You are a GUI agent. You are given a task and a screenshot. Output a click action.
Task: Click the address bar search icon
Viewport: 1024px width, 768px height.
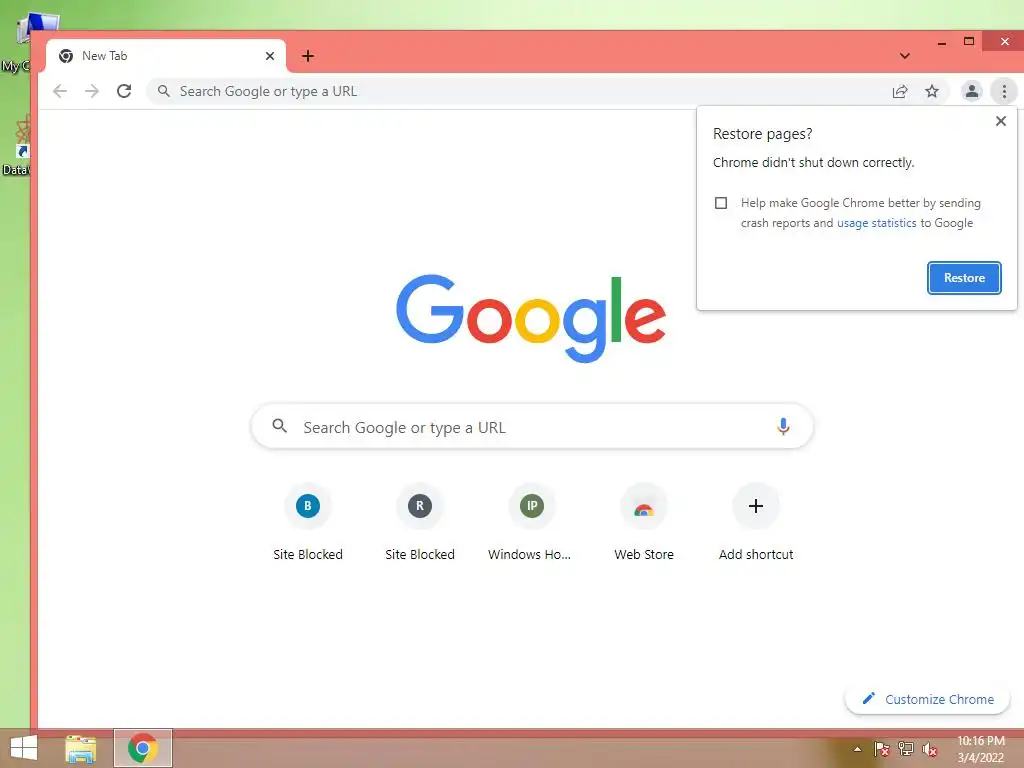tap(164, 91)
